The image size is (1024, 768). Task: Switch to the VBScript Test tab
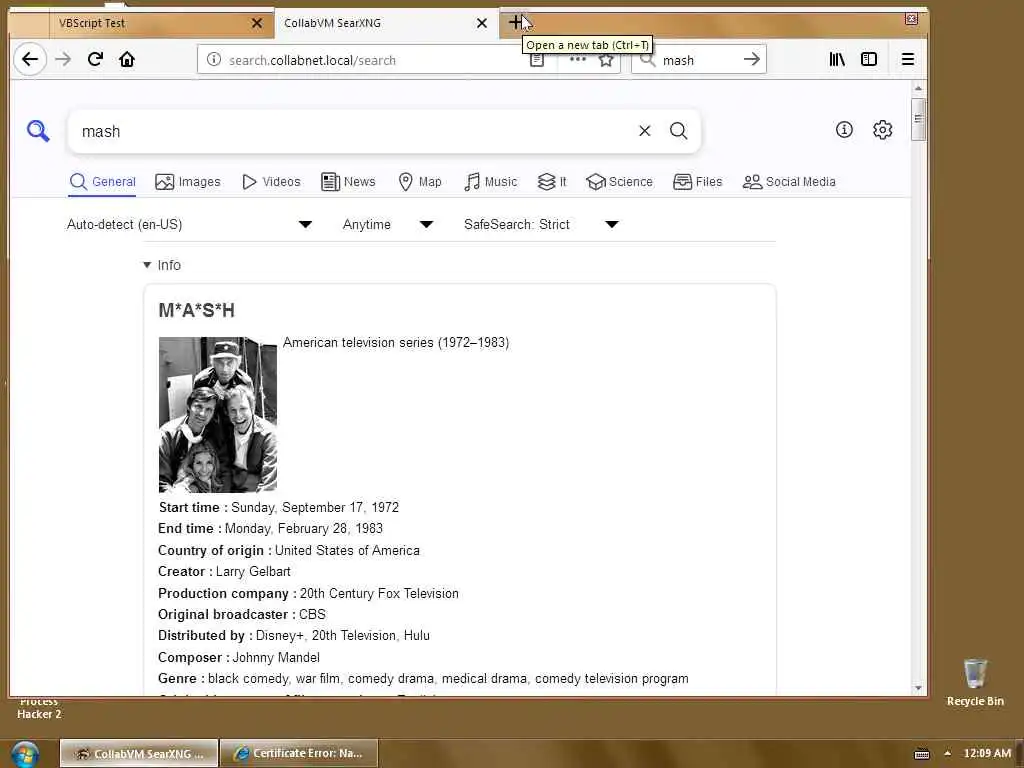[x=159, y=24]
